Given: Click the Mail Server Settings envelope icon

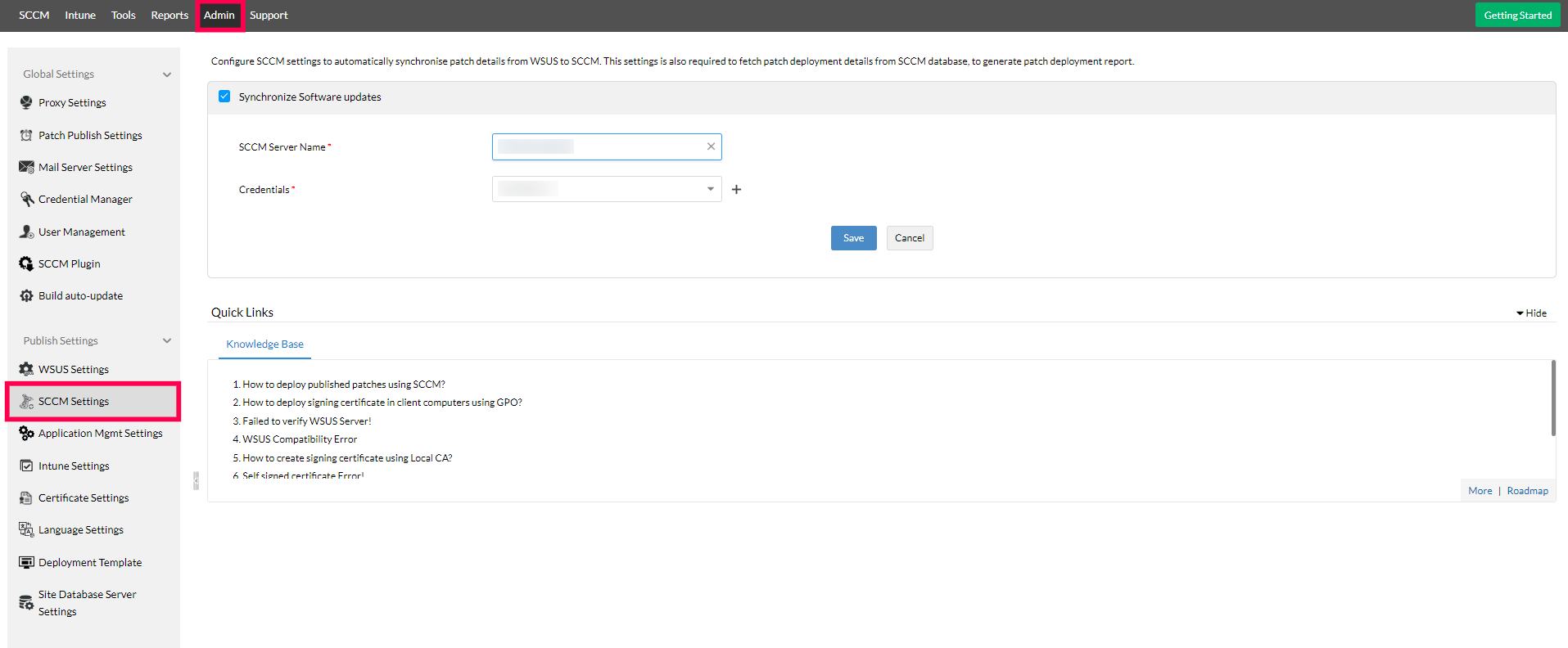Looking at the screenshot, I should [26, 167].
